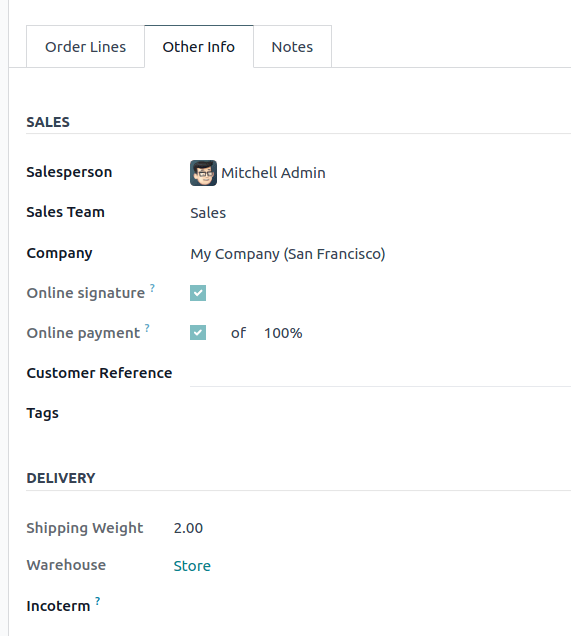Click Mitchell Admin avatar image
The width and height of the screenshot is (571, 636).
203,173
